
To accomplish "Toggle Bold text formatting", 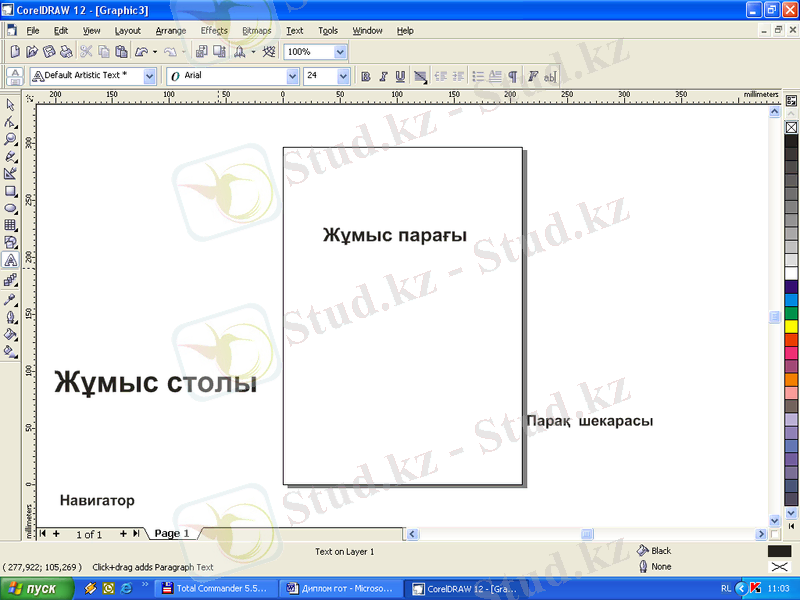I will pyautogui.click(x=366, y=76).
